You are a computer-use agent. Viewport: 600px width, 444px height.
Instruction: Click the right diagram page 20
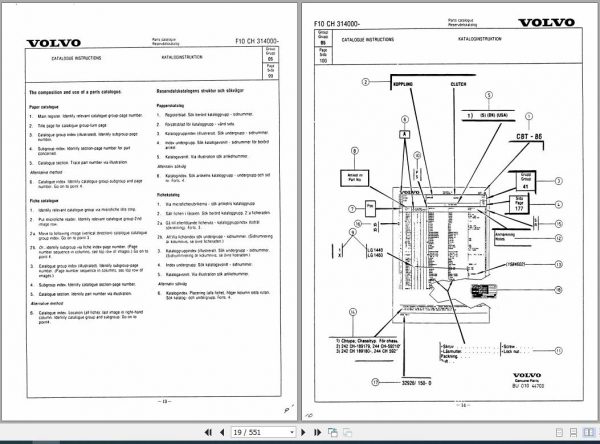click(450, 212)
